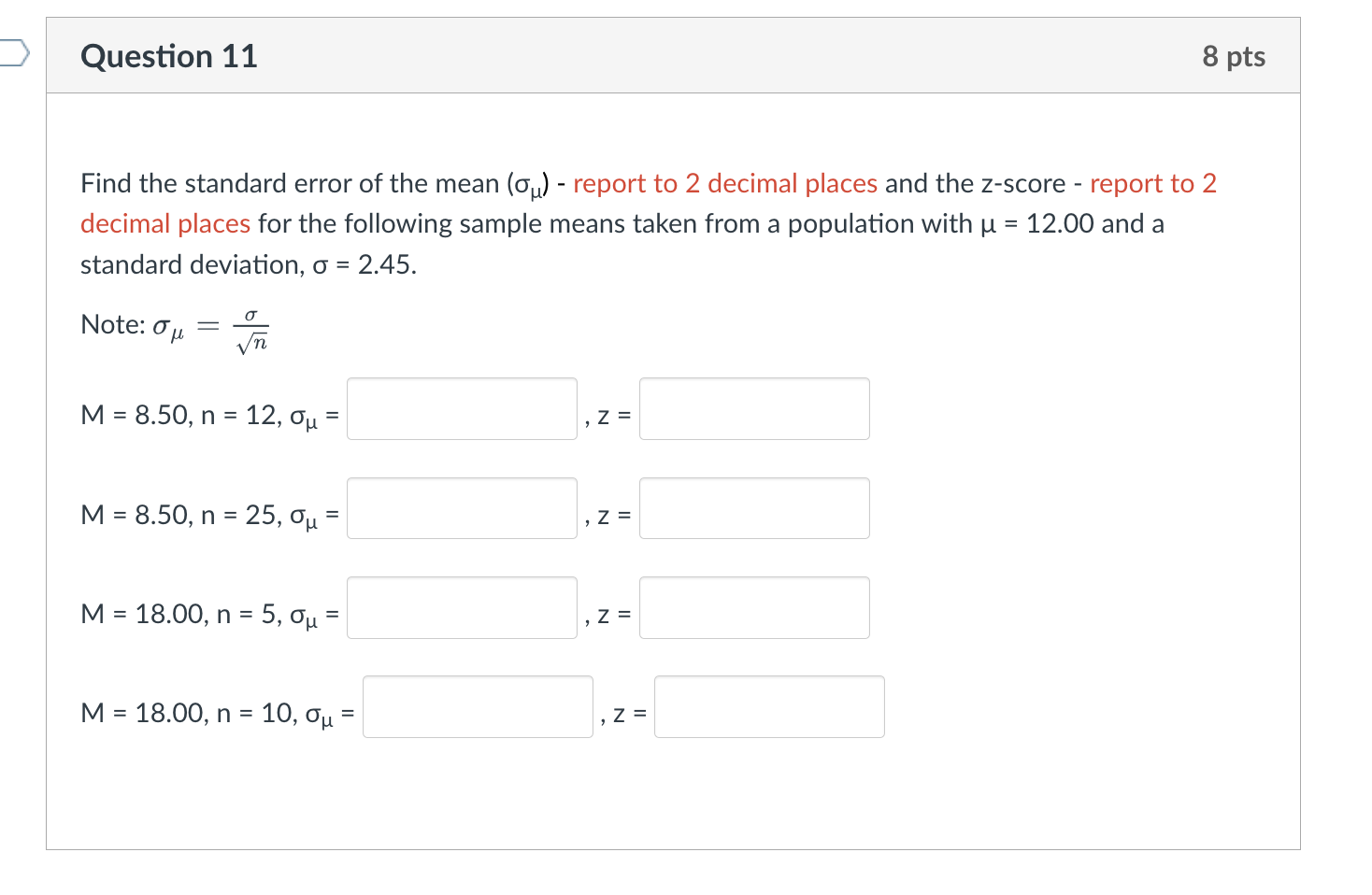This screenshot has width=1372, height=895.
Task: Click the z input for M = 8.50, n = 12
Action: 753,409
